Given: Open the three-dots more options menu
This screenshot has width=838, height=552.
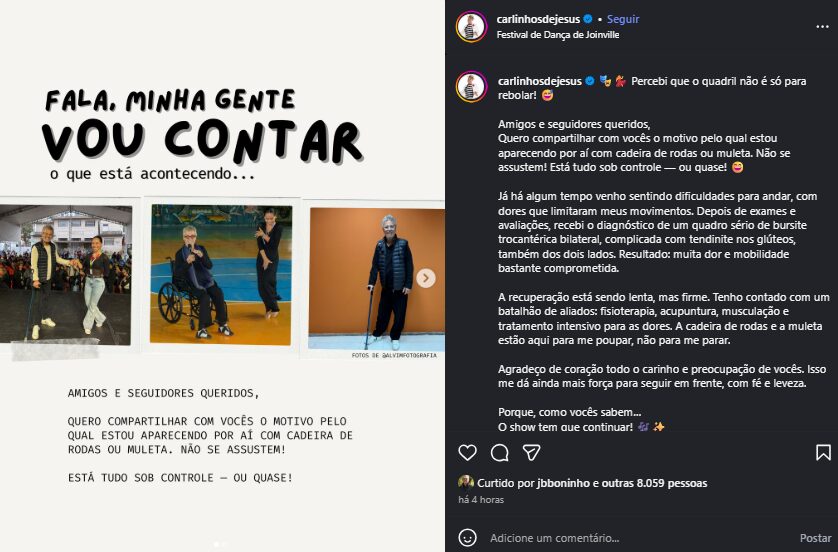Looking at the screenshot, I should [x=822, y=27].
